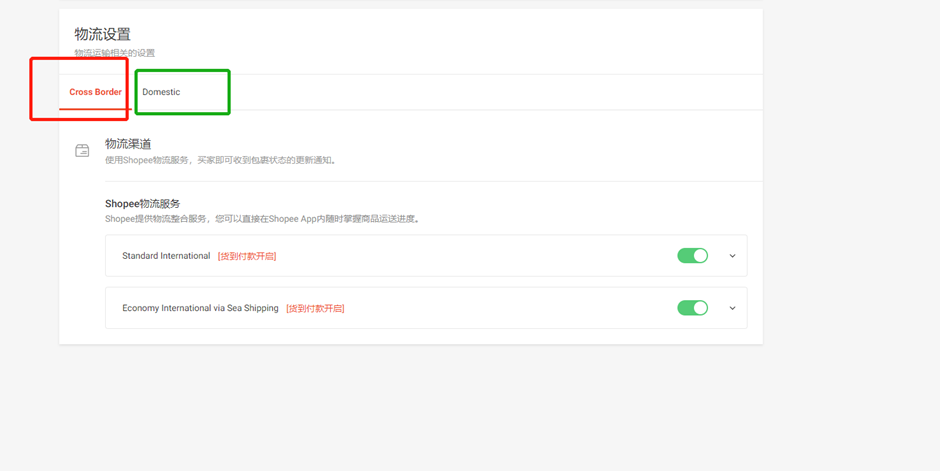The image size is (940, 471).
Task: Open the Domestic tab
Action: tap(161, 92)
